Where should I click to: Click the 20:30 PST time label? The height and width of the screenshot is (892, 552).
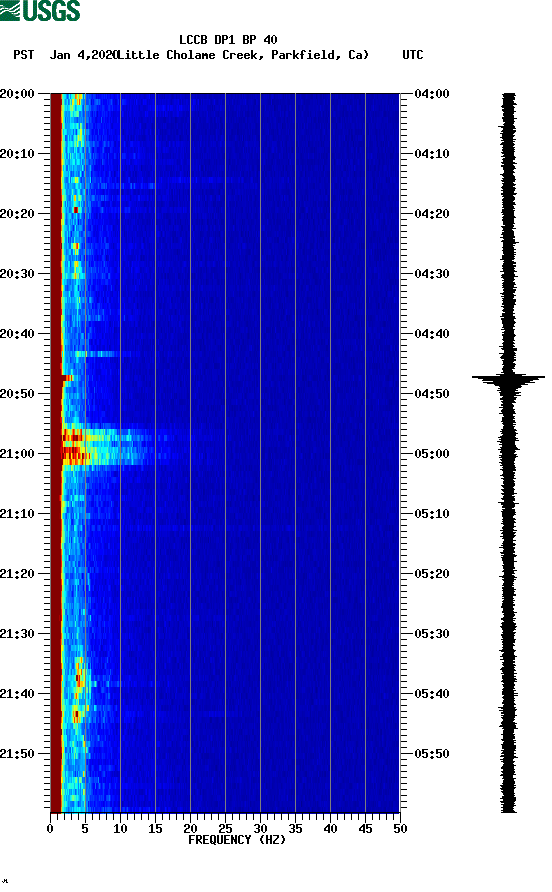[x=17, y=274]
